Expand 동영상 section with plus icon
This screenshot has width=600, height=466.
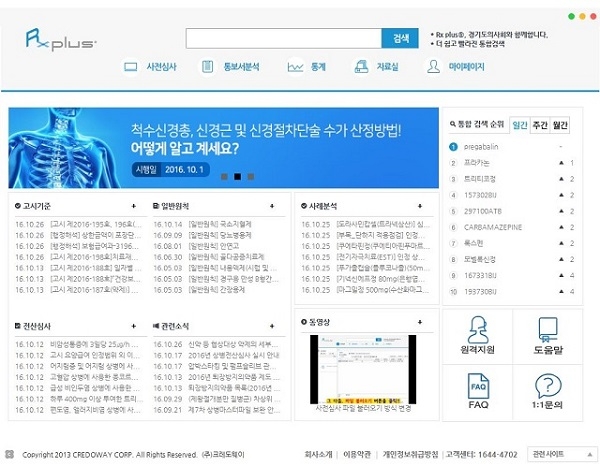pyautogui.click(x=420, y=322)
